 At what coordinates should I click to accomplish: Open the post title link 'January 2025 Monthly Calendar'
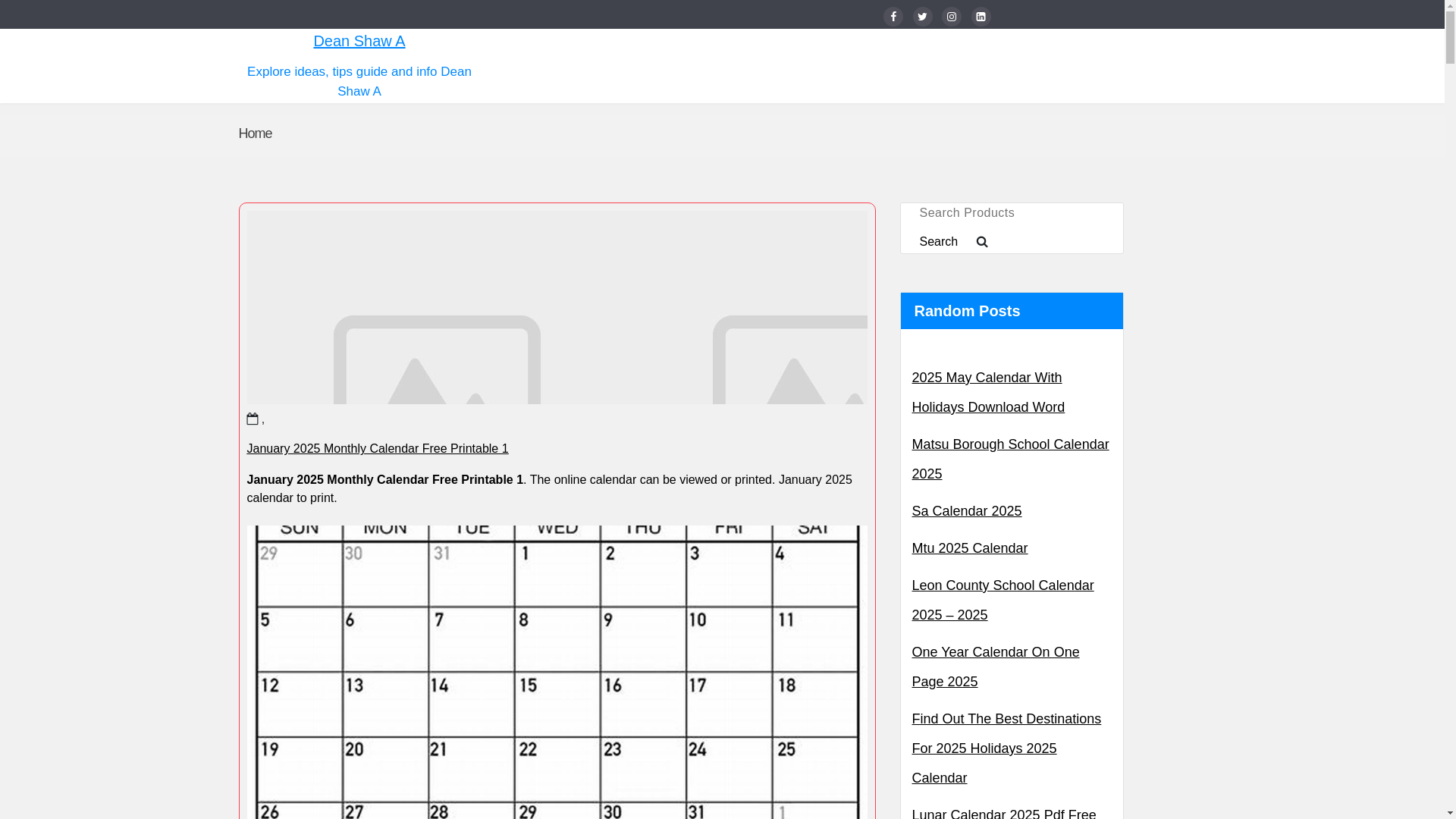(377, 449)
